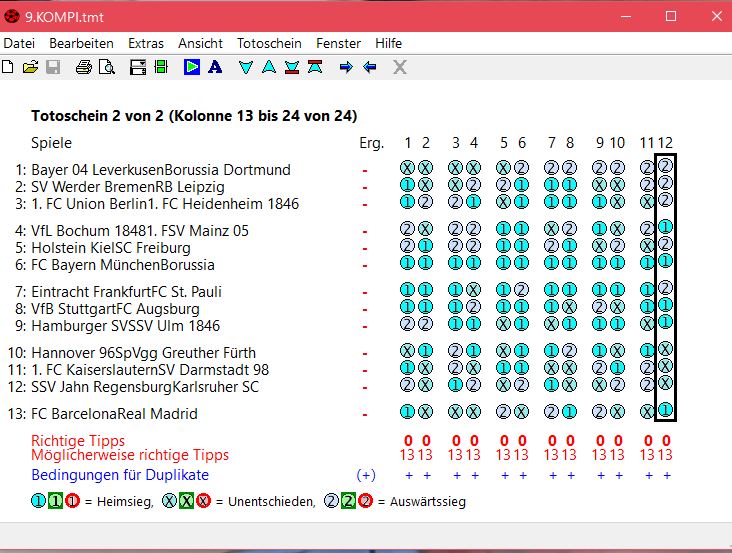Screen dimensions: 732x553
Task: Click cyan Heimsieg 1 legend icon
Action: coord(38,501)
